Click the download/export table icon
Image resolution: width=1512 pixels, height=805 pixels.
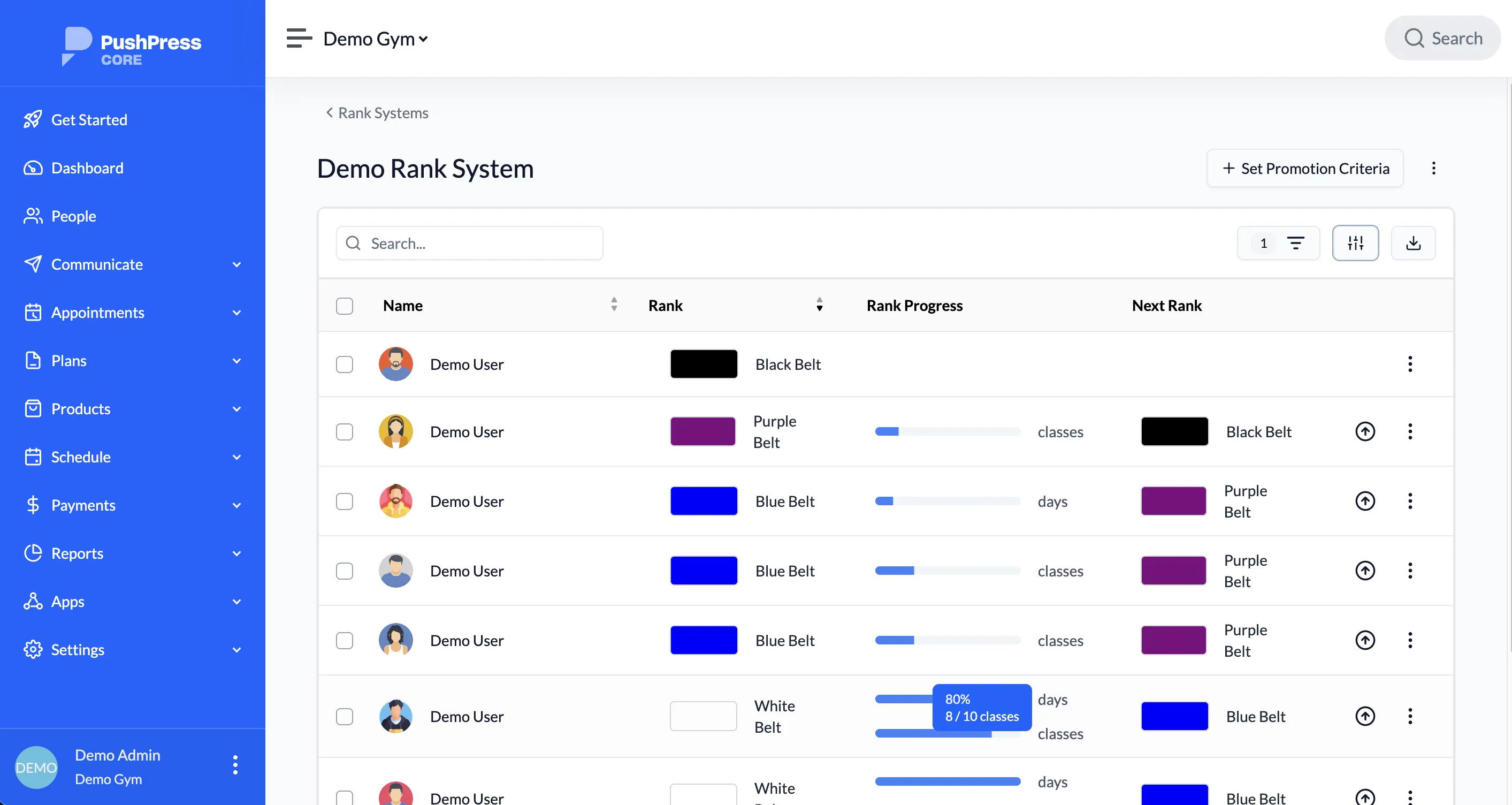click(1413, 242)
